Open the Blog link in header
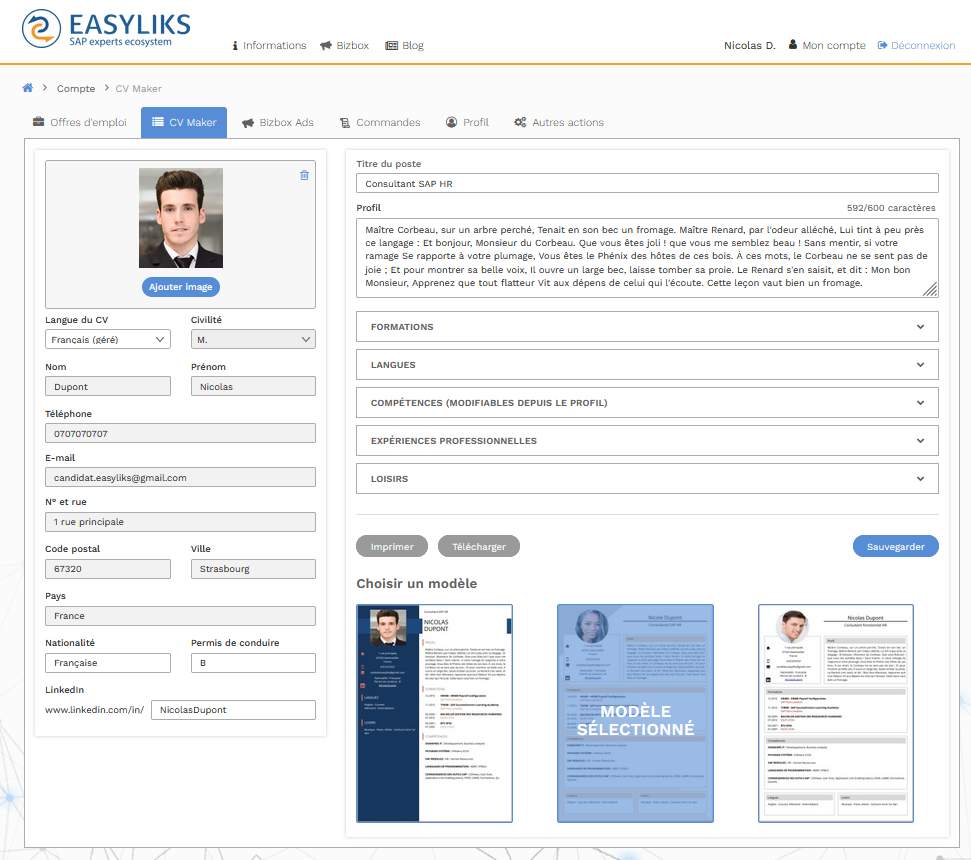Viewport: 971px width, 860px height. pos(404,45)
